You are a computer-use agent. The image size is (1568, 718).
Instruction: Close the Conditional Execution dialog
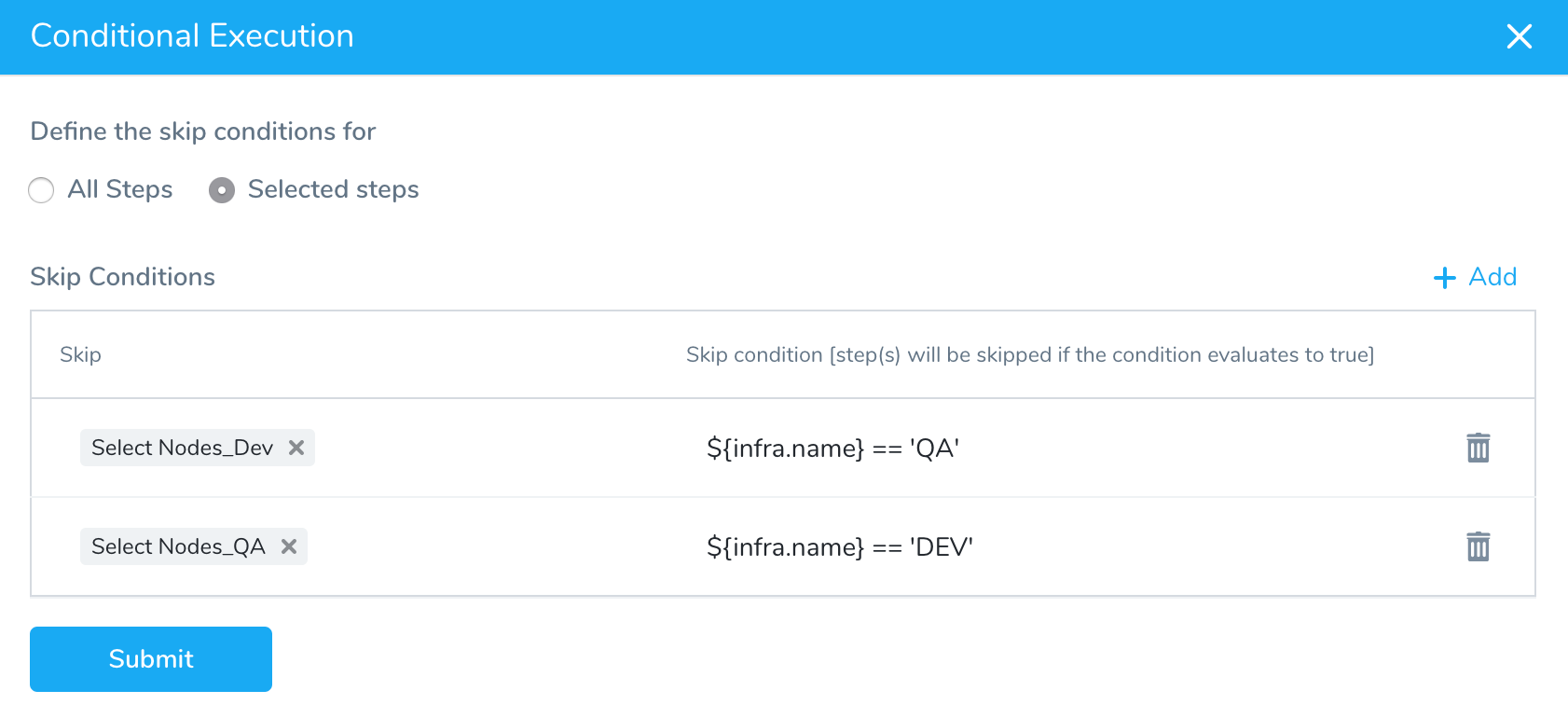point(1520,36)
